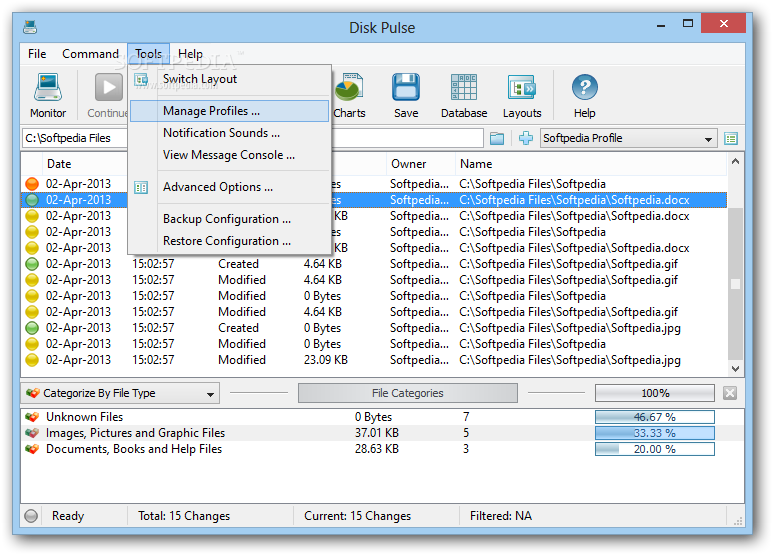Select the highlighted Softpedia.docx row
The height and width of the screenshot is (555, 773).
(374, 200)
